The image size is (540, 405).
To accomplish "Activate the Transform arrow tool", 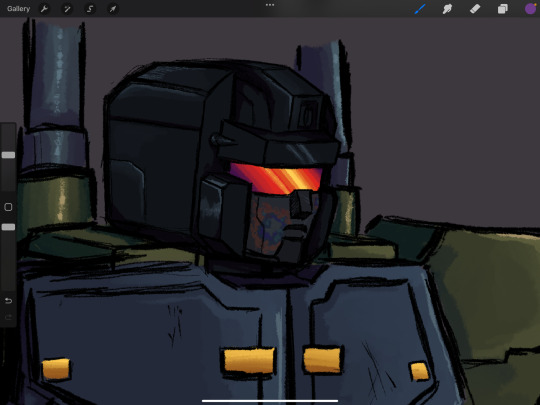I will (113, 9).
